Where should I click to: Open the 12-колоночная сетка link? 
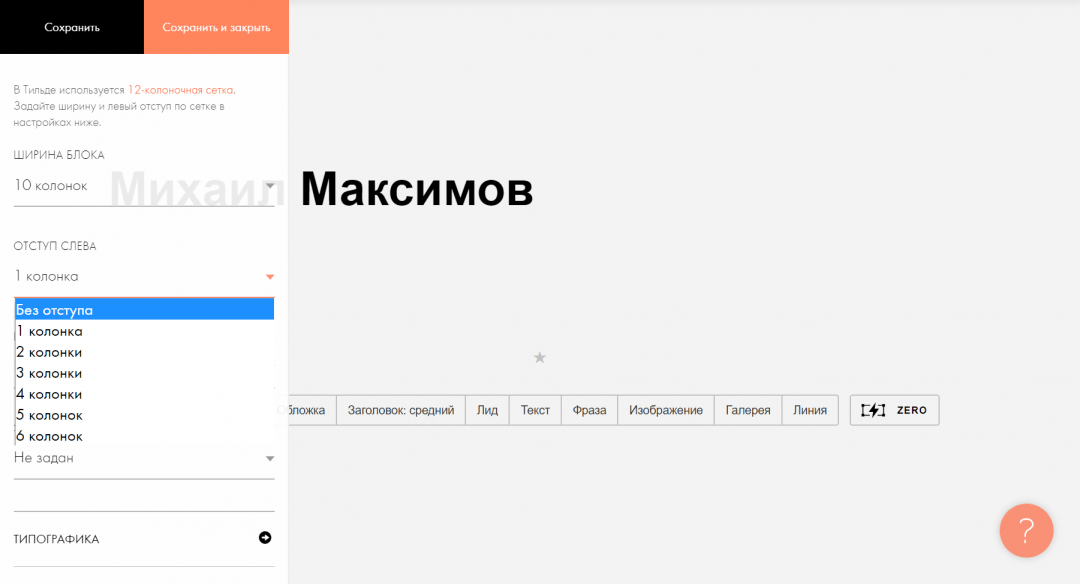pos(180,90)
